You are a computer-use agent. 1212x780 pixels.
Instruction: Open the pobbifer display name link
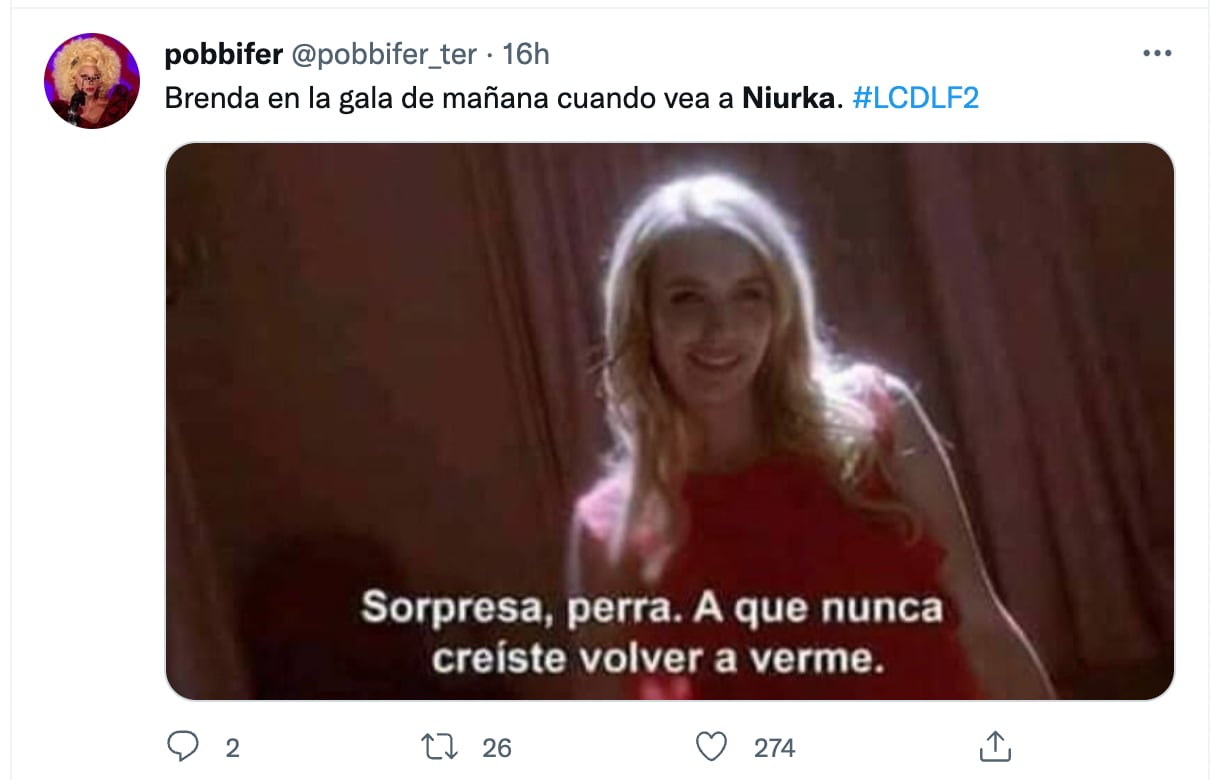pos(224,54)
